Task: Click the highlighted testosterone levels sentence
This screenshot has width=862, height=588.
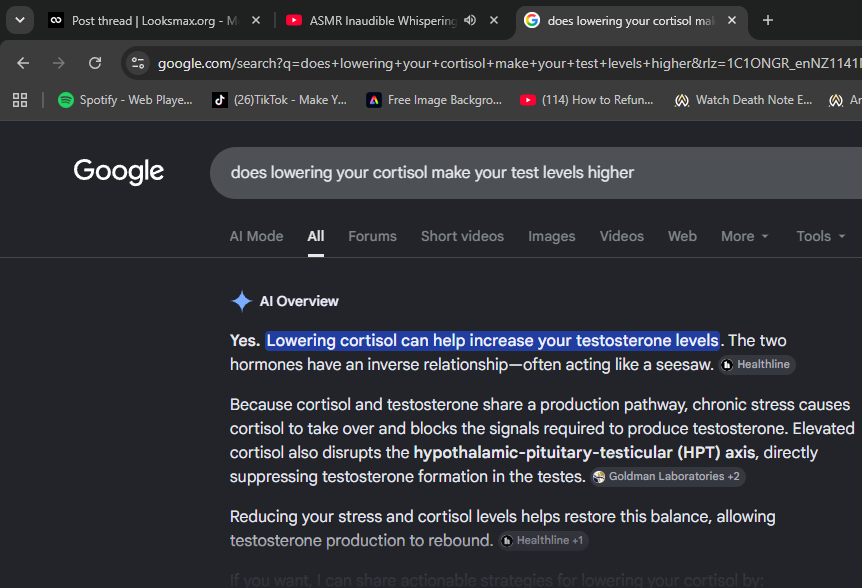Action: pyautogui.click(x=493, y=341)
